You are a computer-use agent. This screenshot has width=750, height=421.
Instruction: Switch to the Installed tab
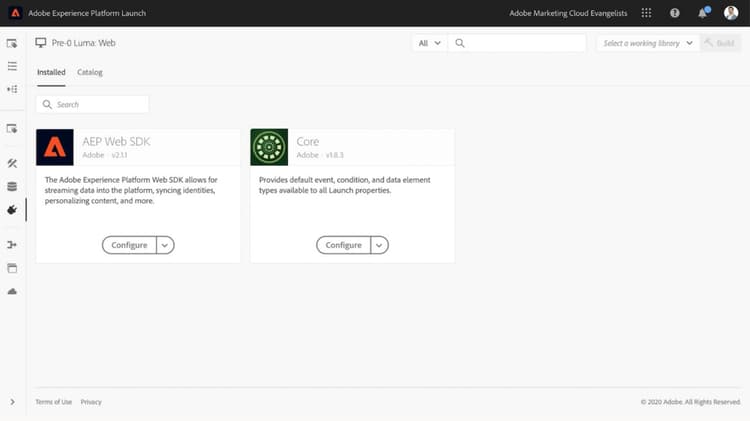(51, 72)
